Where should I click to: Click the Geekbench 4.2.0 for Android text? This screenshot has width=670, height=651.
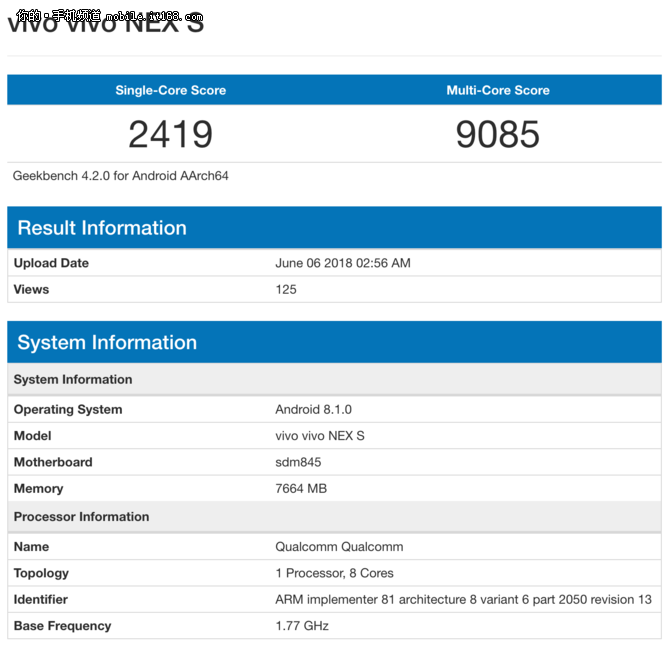point(121,176)
